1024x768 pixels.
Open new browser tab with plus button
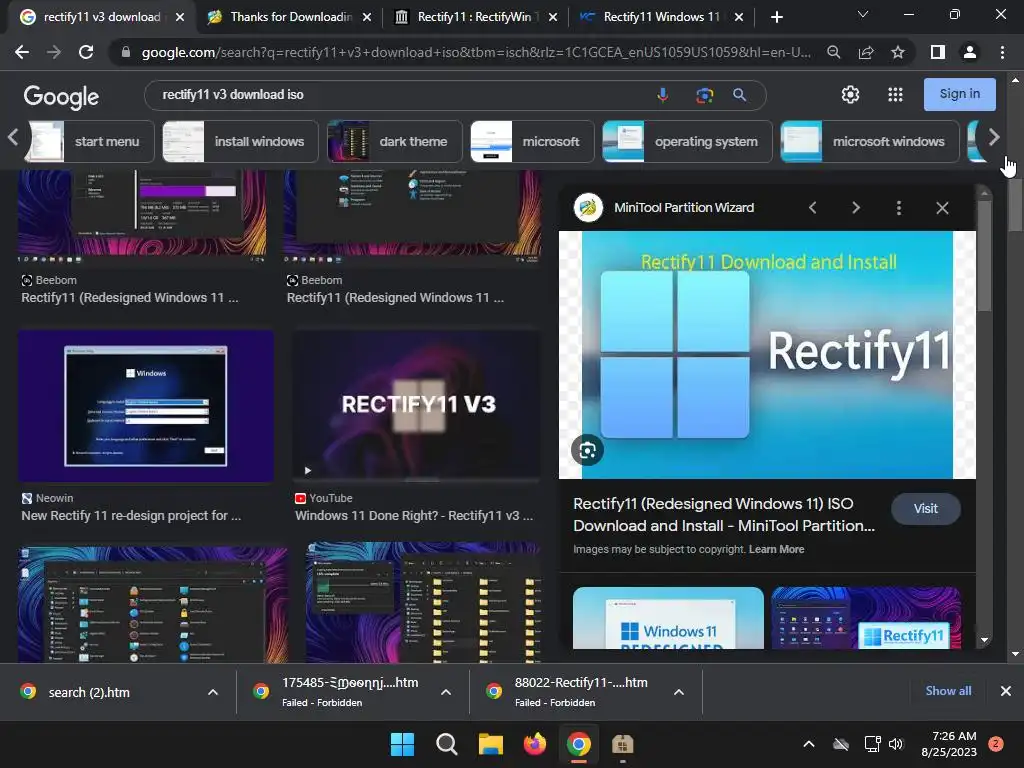click(x=776, y=17)
